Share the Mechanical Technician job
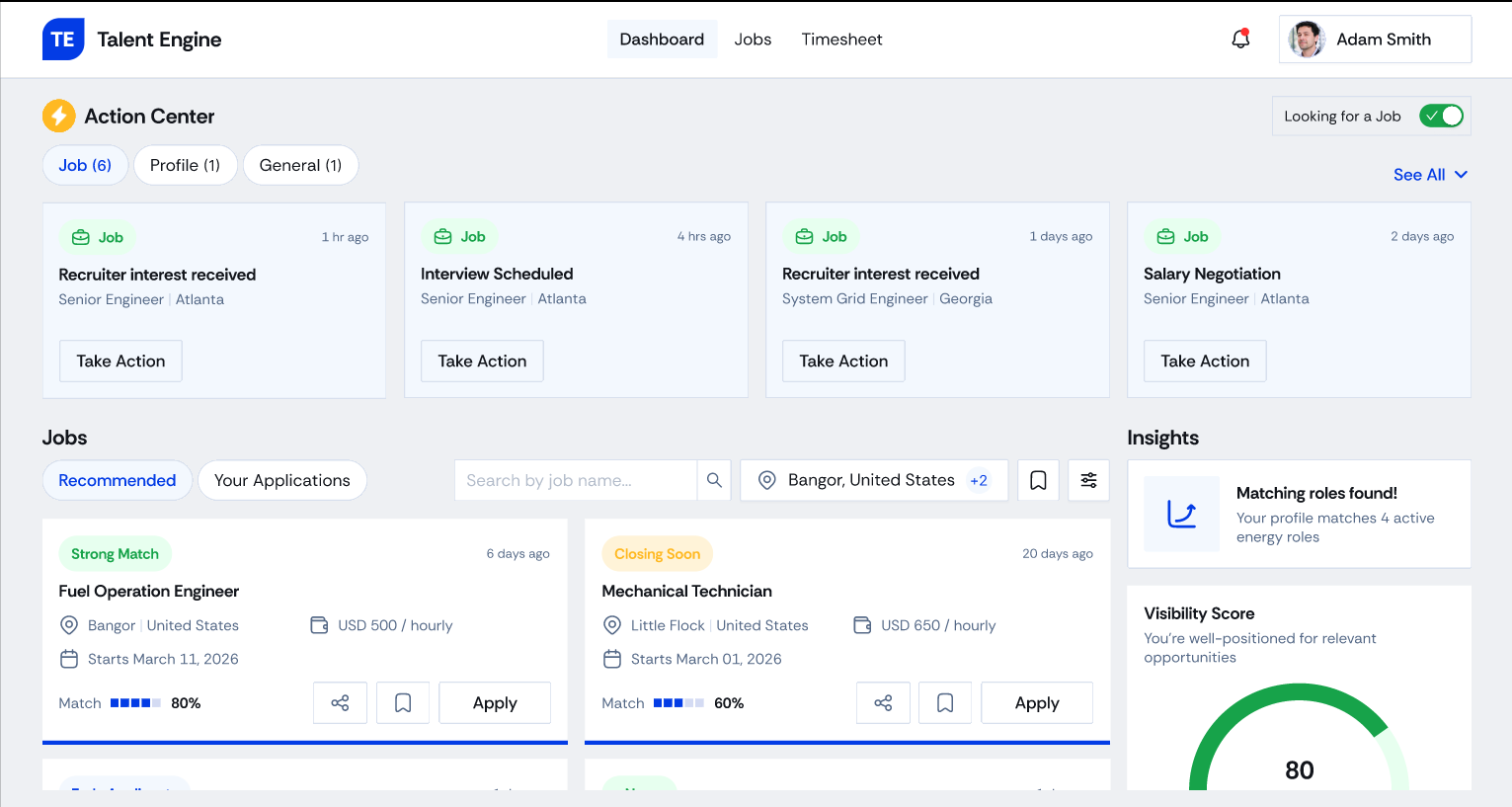The width and height of the screenshot is (1512, 807). click(883, 703)
